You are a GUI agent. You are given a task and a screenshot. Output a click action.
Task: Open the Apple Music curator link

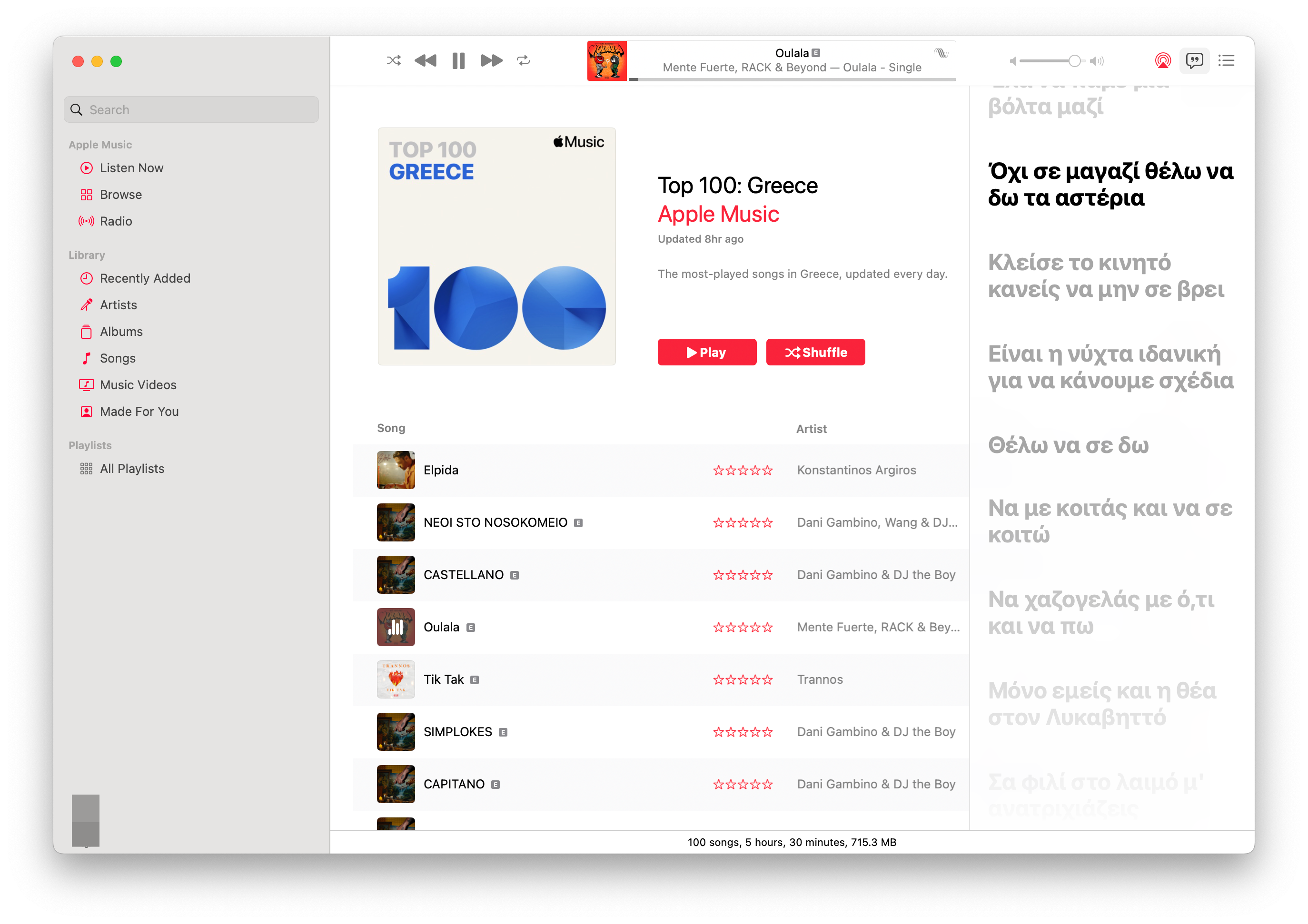tap(718, 214)
